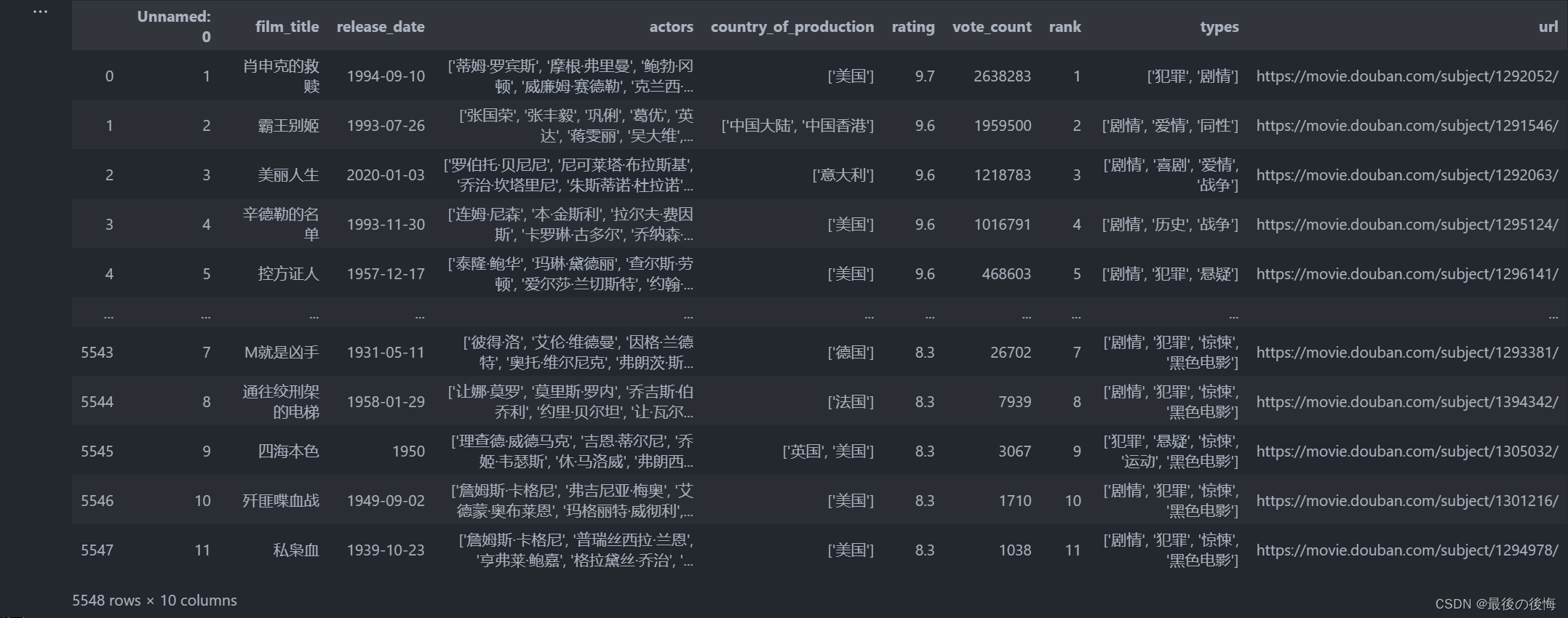Select film title 辛德勒的名单
Screen dimensions: 1568x618
tap(281, 225)
